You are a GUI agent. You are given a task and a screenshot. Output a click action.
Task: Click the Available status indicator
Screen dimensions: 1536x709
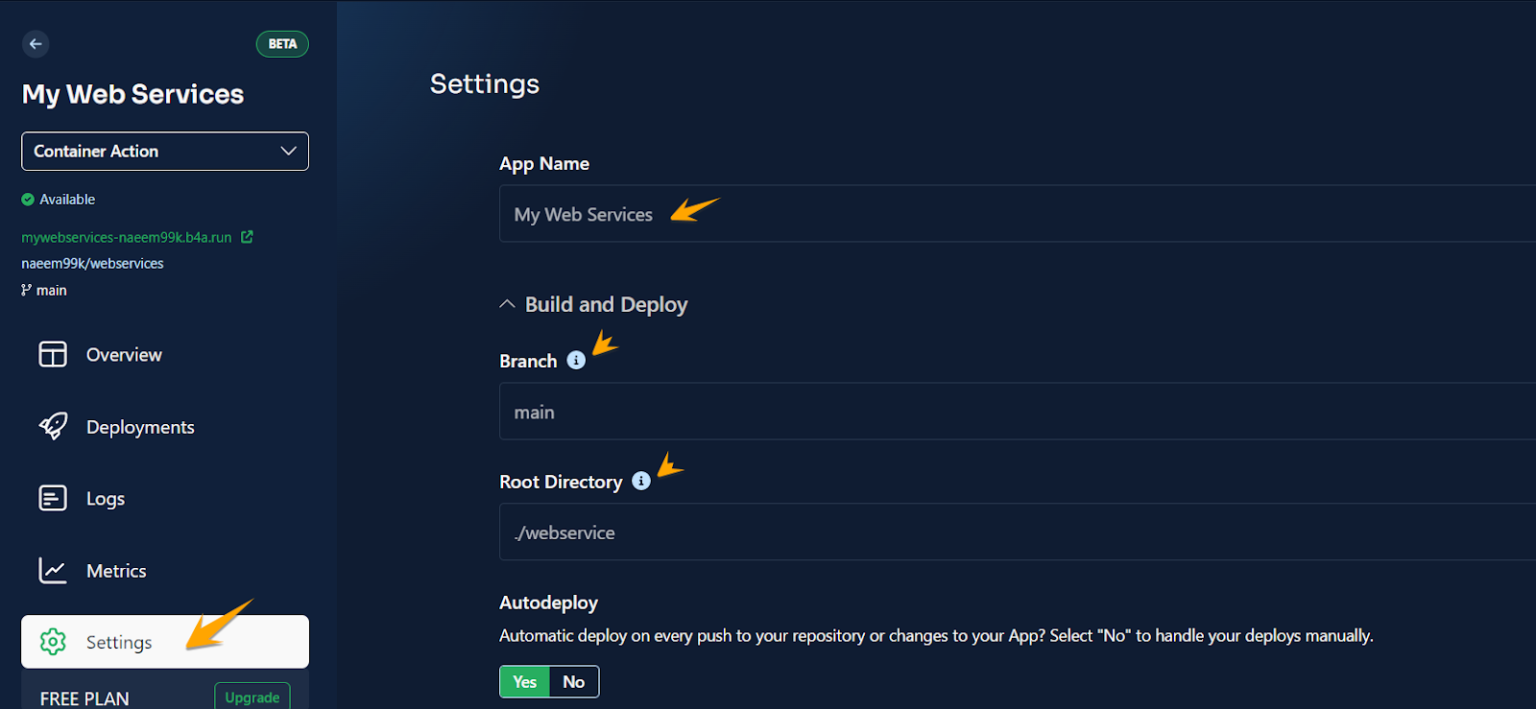[x=58, y=199]
